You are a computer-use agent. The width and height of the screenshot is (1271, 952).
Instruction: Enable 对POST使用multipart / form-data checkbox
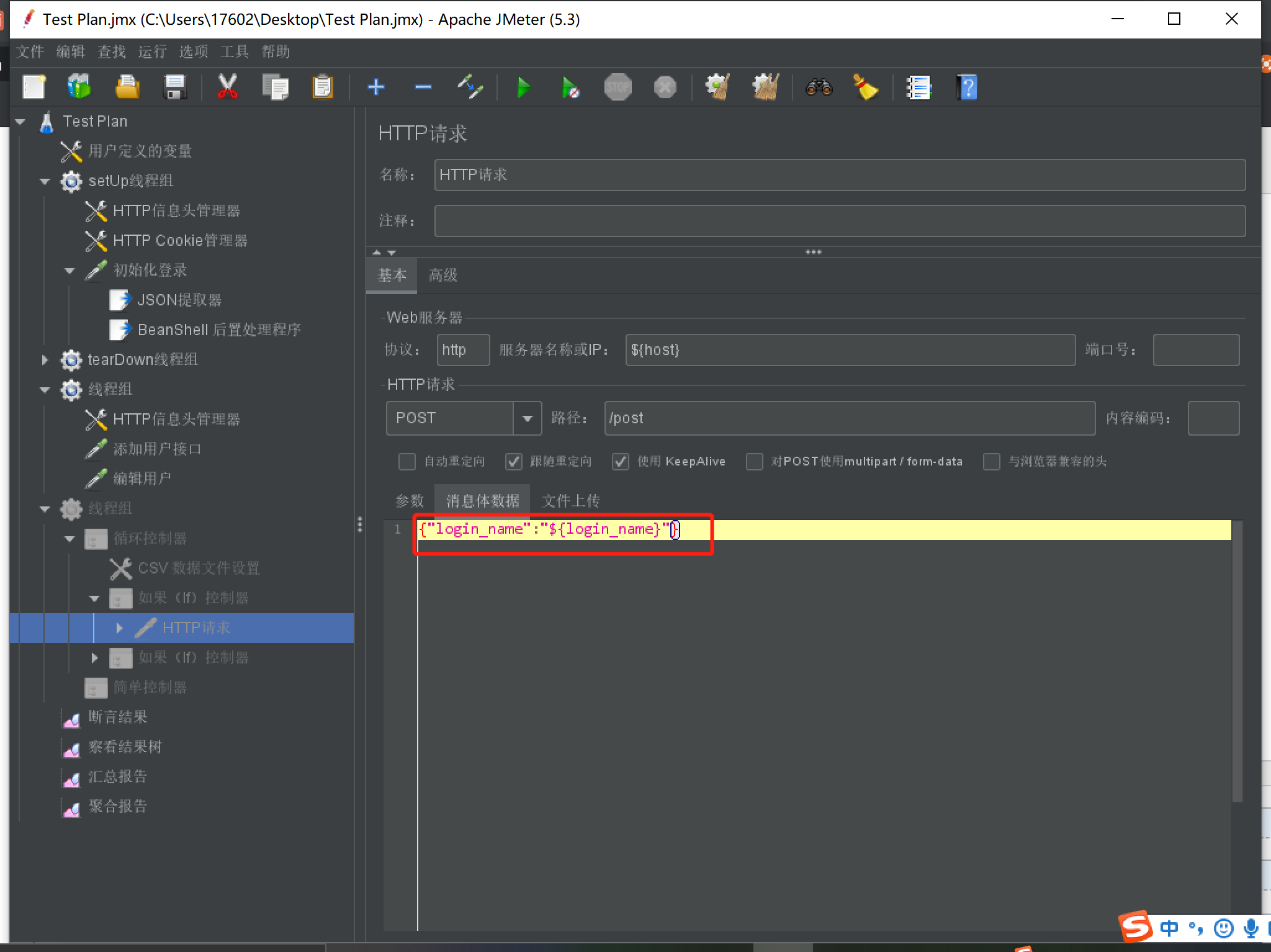tap(755, 462)
